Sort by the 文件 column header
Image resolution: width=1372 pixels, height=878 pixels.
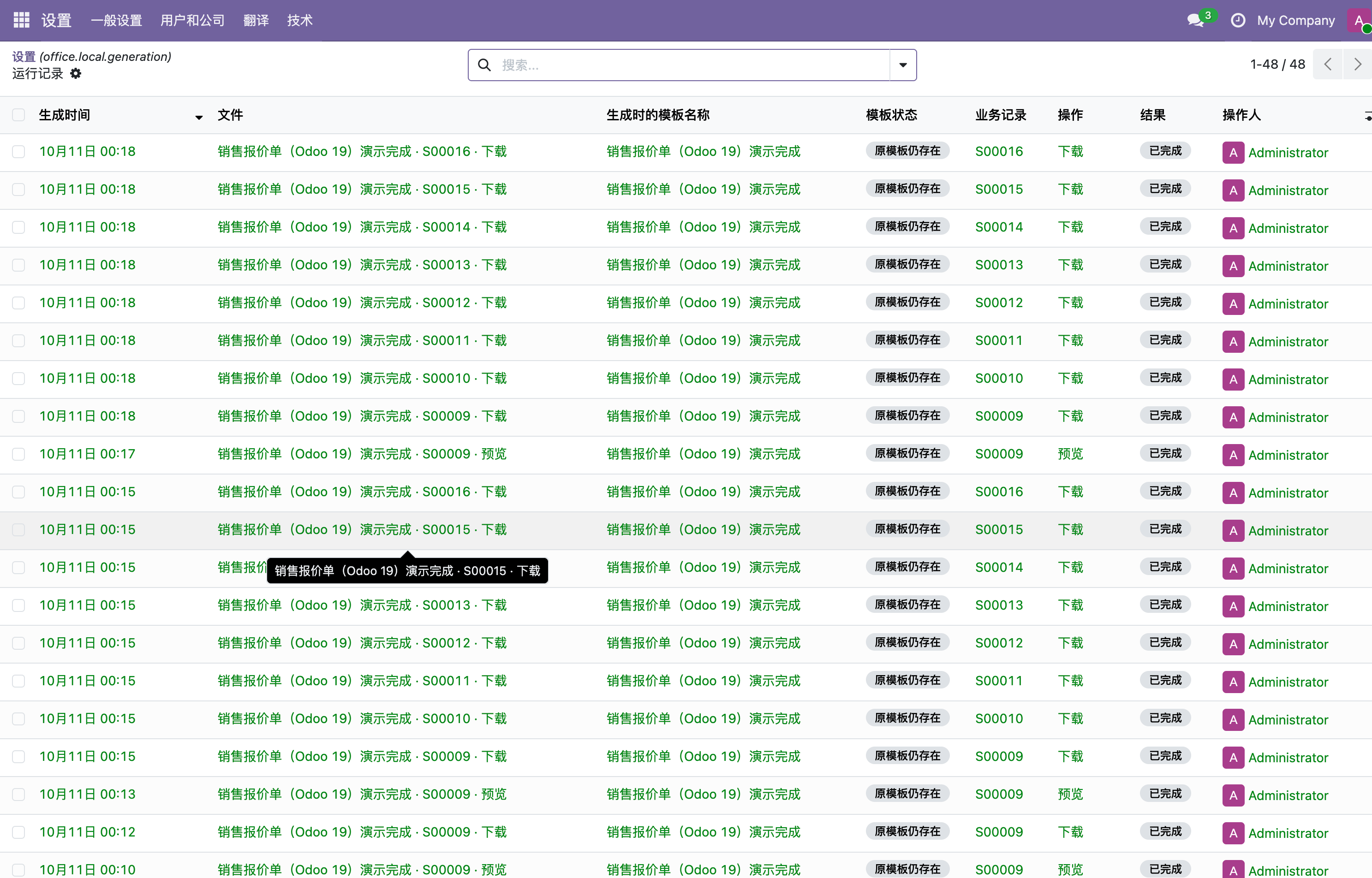click(x=230, y=115)
